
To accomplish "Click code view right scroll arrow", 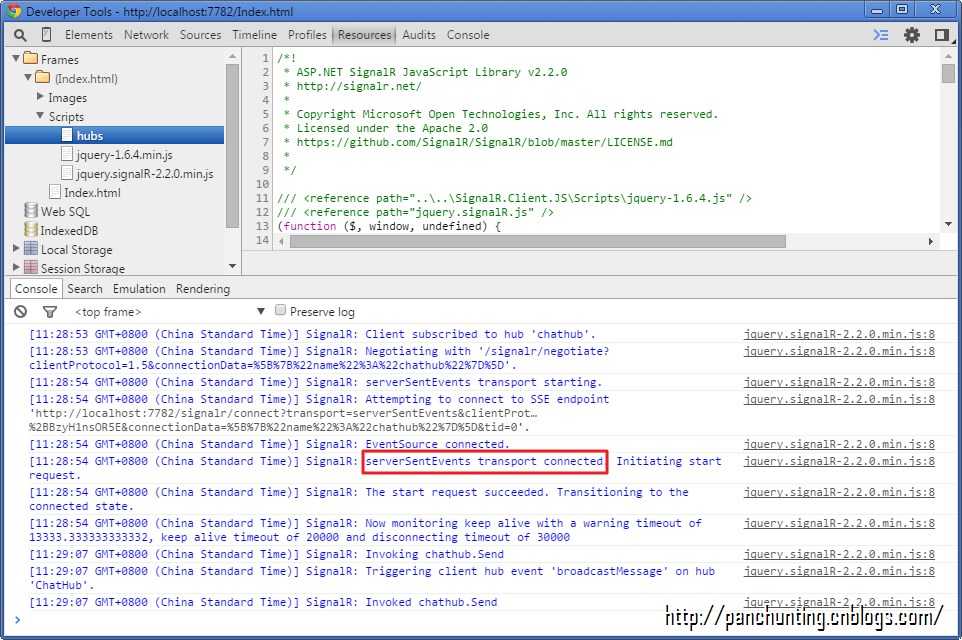I will pos(931,241).
